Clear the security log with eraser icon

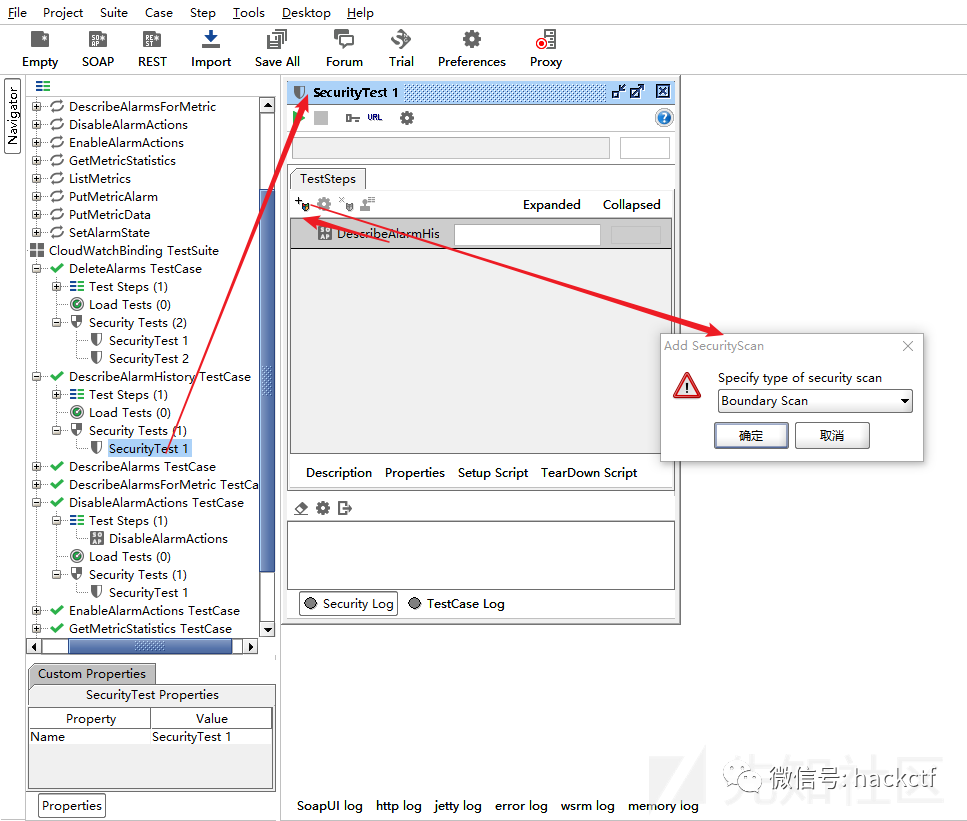[301, 508]
